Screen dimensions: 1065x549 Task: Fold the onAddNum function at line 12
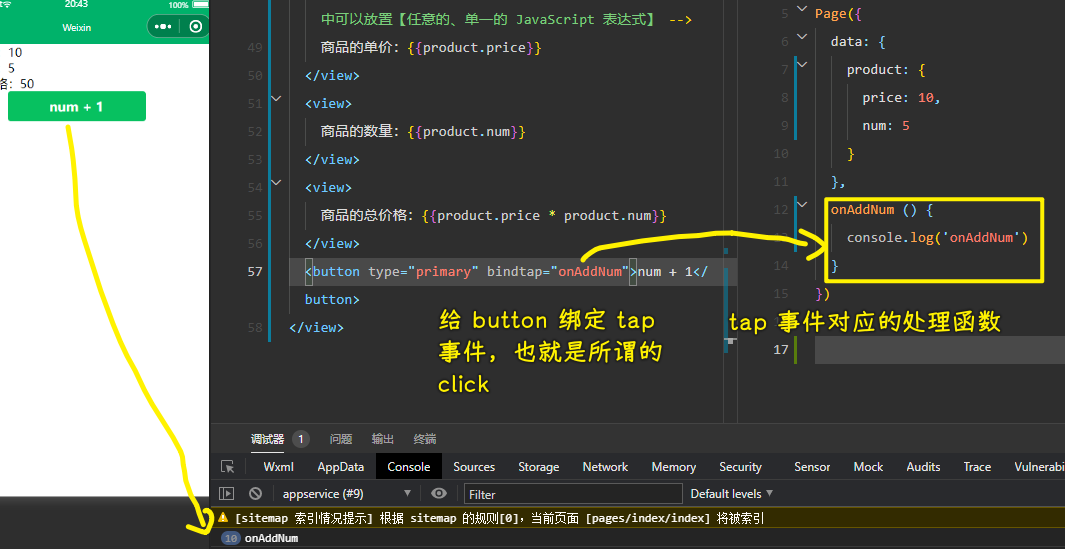802,204
